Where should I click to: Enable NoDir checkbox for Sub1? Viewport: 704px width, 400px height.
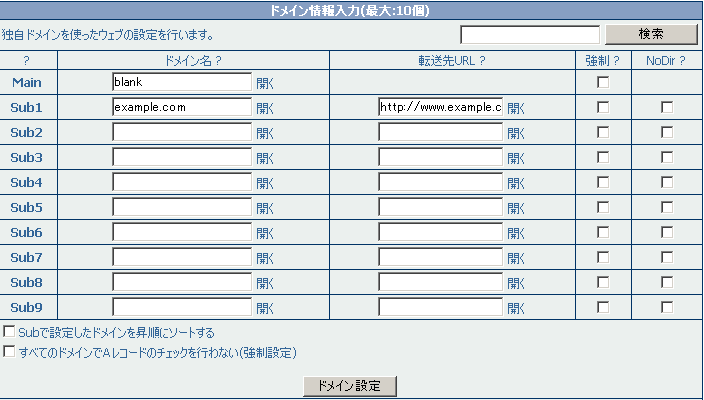pos(667,107)
